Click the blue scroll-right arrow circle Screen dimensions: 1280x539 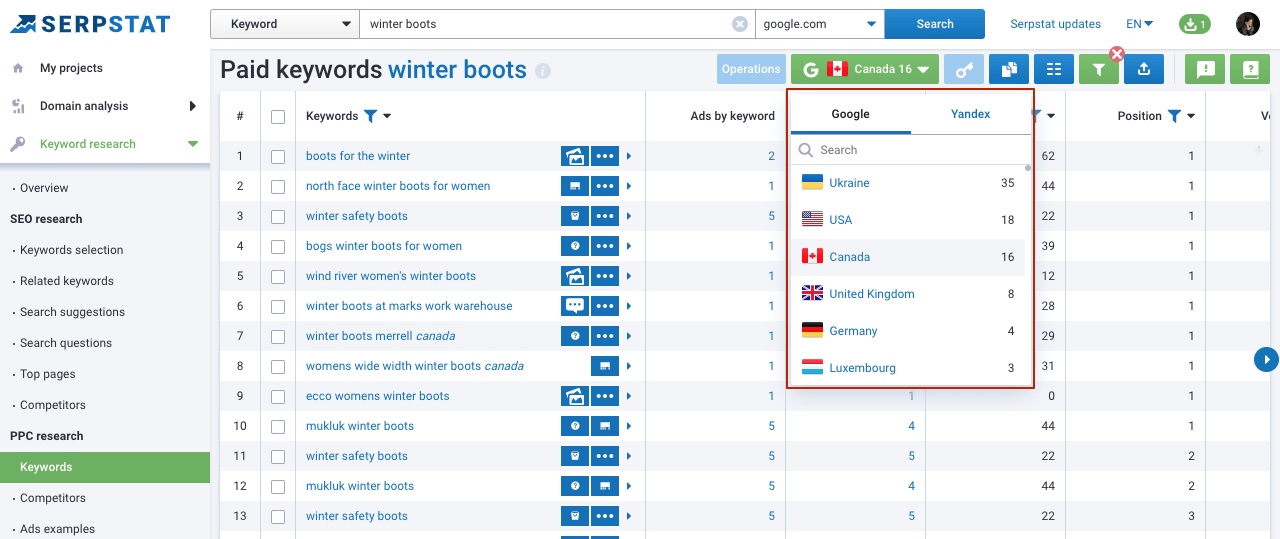[x=1267, y=359]
